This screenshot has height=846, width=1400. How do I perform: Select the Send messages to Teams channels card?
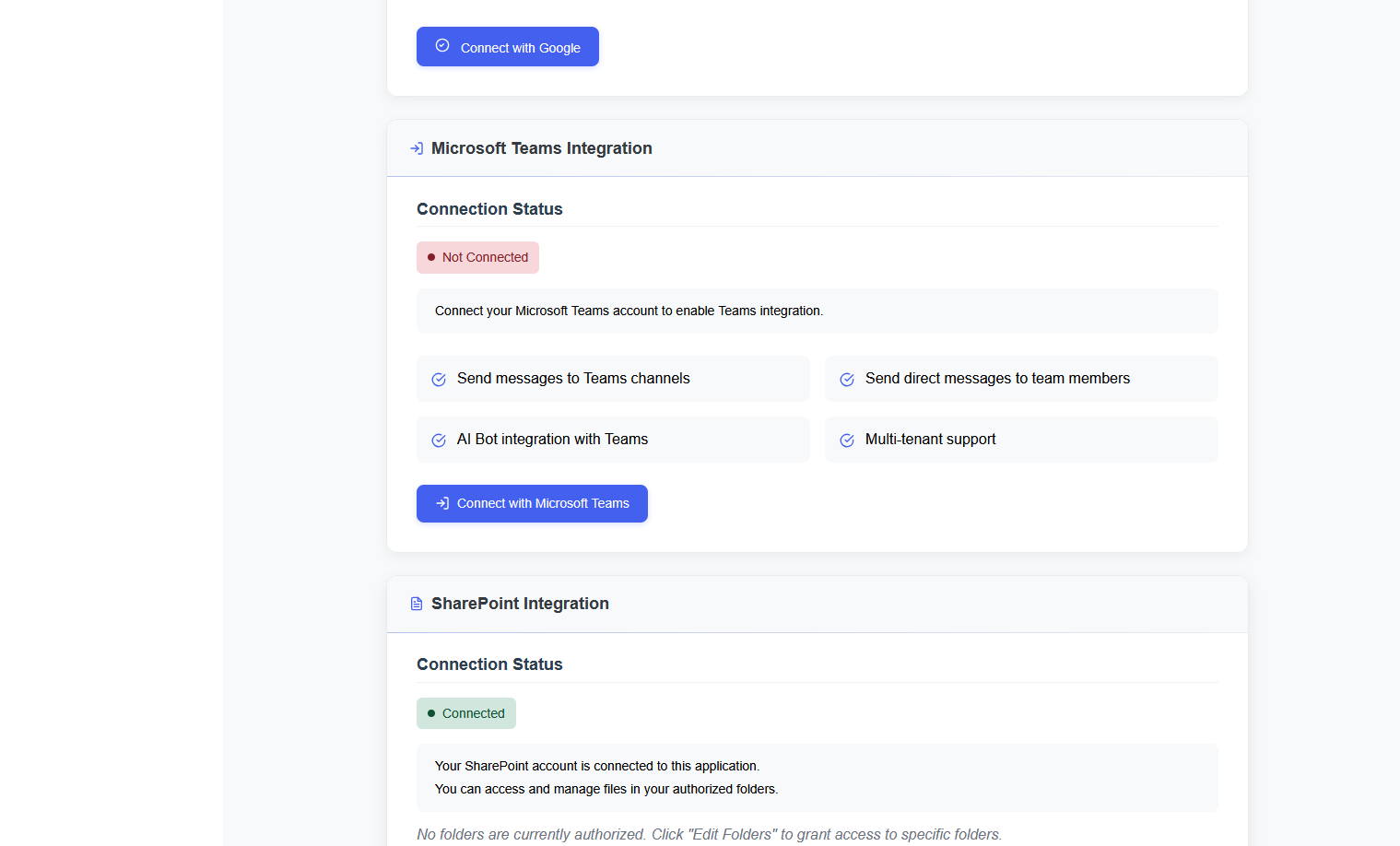(x=613, y=378)
